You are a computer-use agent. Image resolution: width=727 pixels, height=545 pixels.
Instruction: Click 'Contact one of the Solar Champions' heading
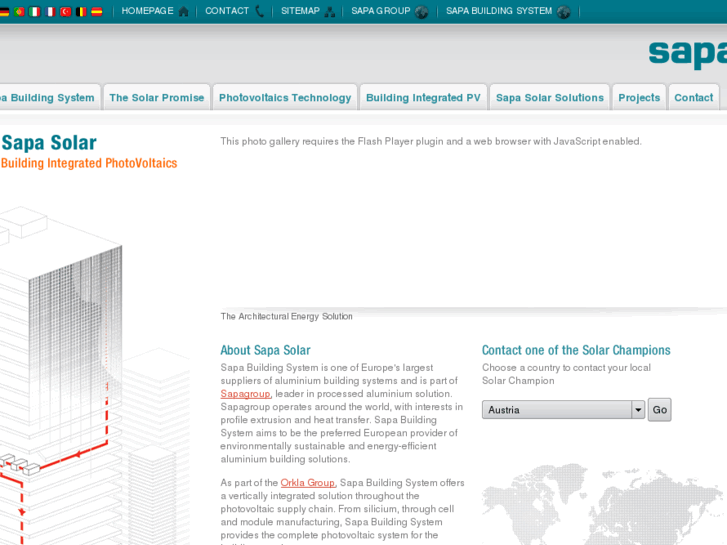click(576, 350)
